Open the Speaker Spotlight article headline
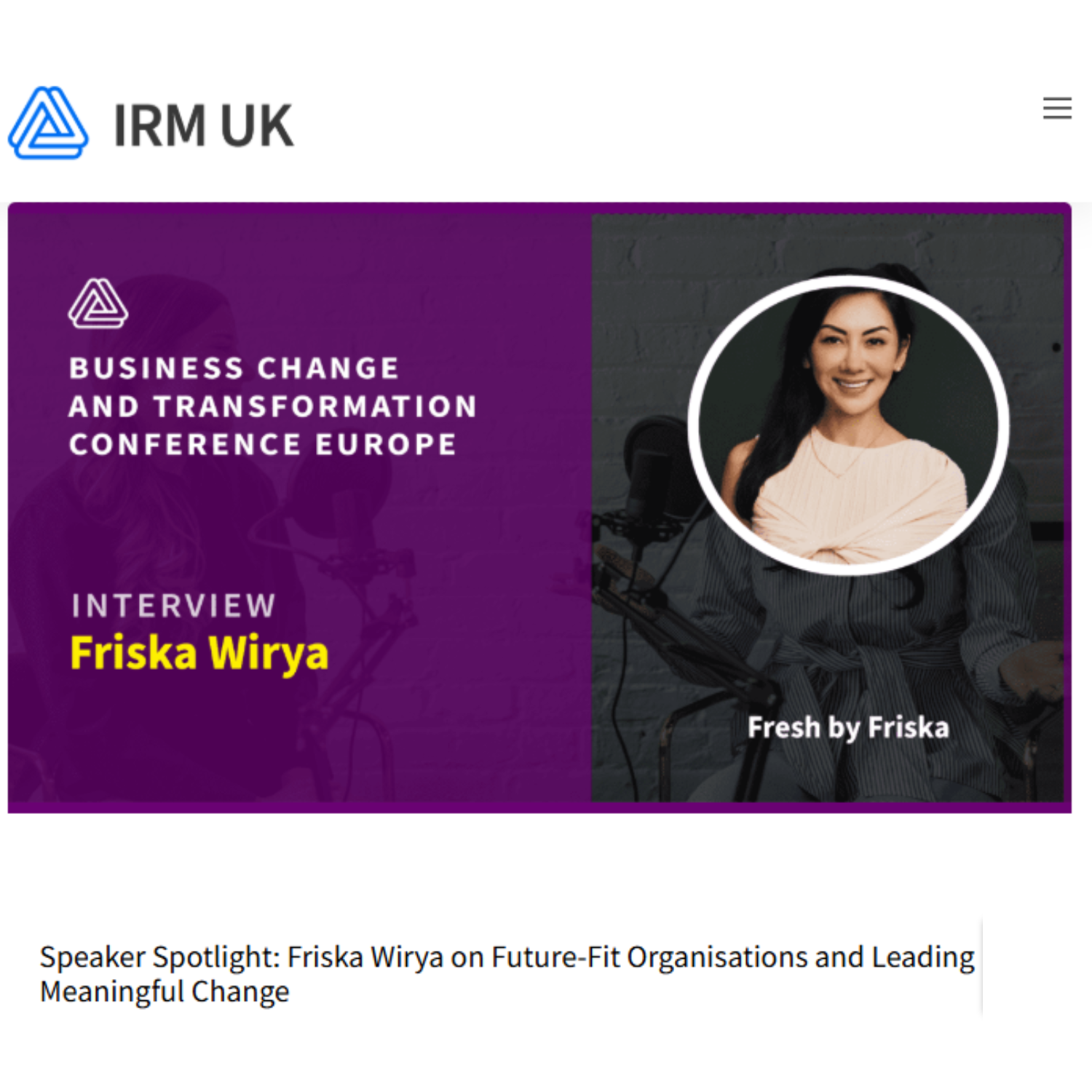Screen dimensions: 1092x1092 tap(507, 974)
